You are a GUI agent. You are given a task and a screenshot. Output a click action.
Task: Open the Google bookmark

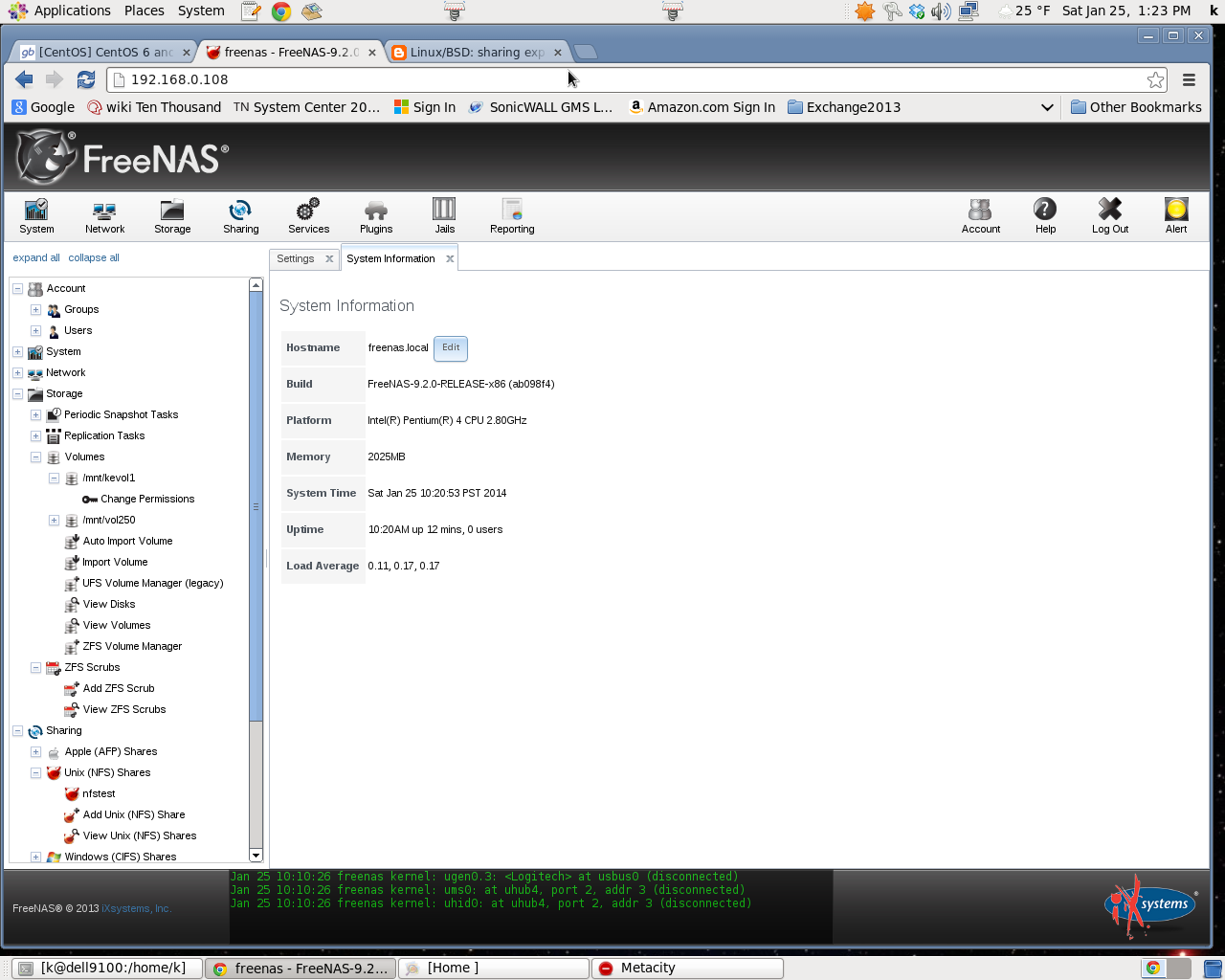click(43, 107)
